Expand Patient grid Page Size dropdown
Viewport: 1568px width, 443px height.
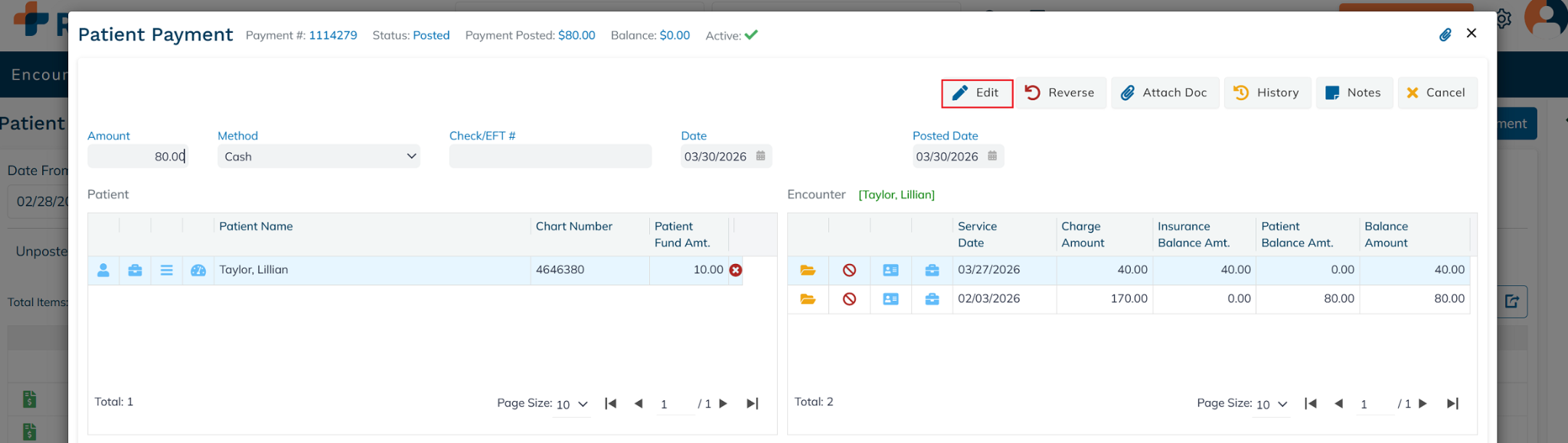[x=572, y=404]
